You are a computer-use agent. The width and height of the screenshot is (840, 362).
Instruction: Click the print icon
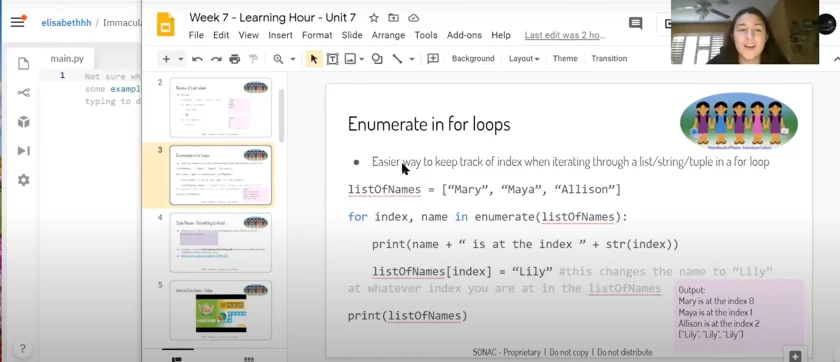tap(235, 59)
